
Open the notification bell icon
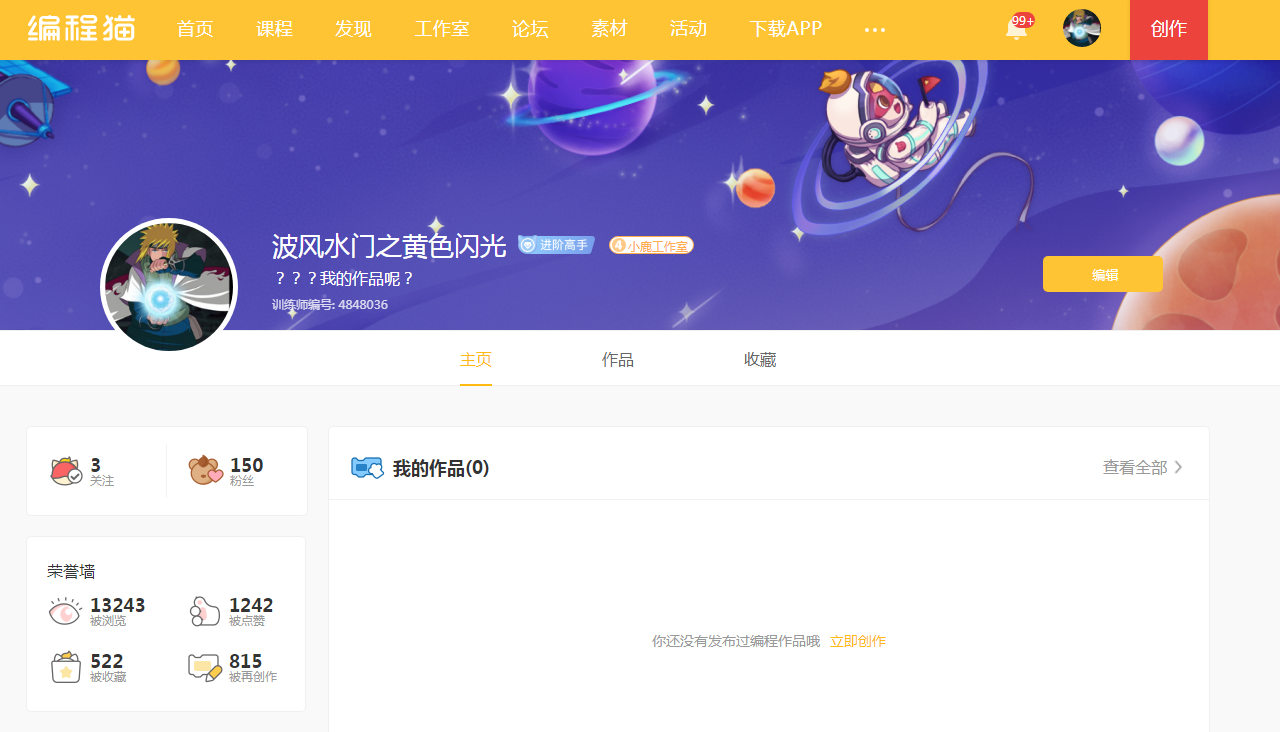pos(1016,28)
